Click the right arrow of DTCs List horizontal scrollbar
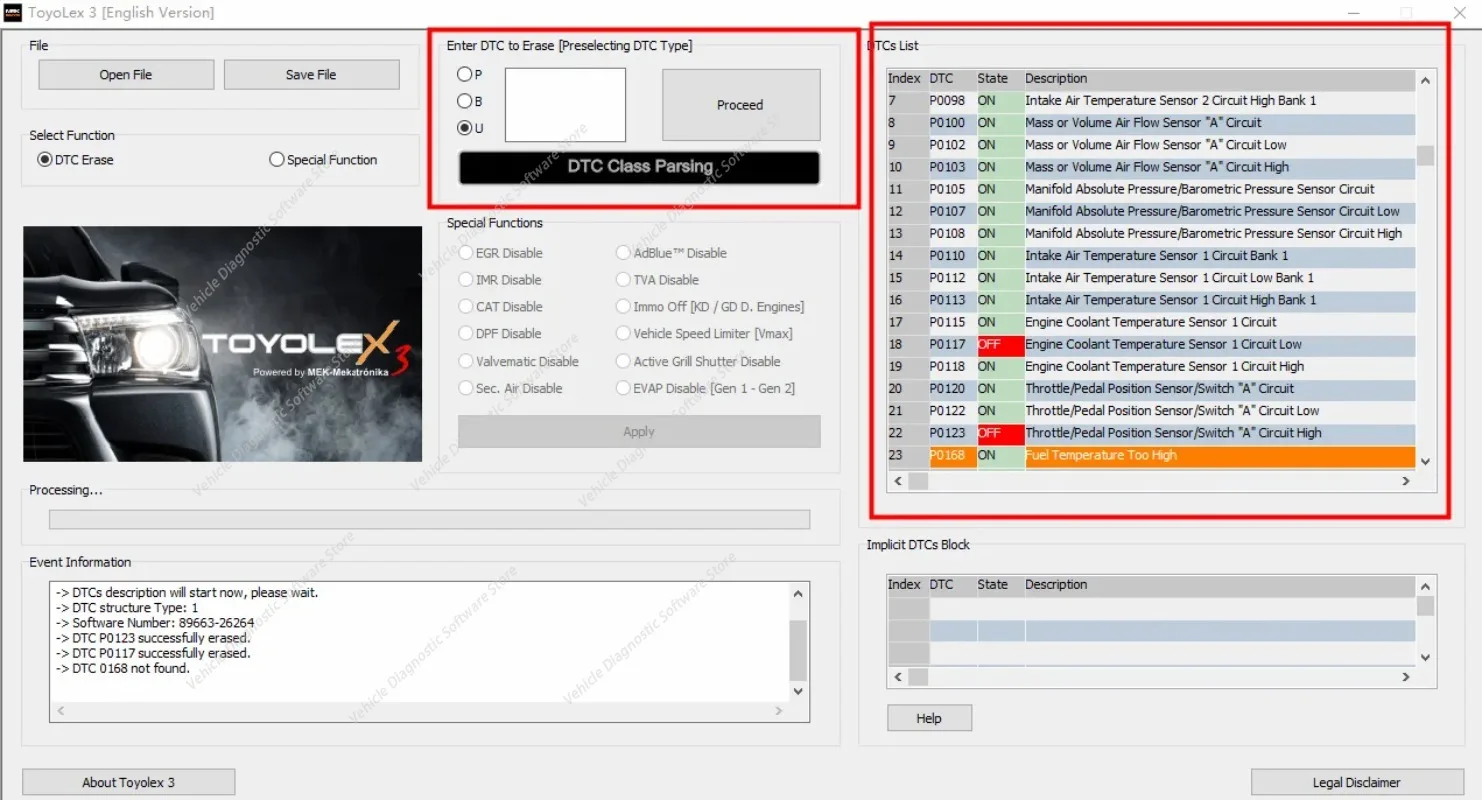This screenshot has height=800, width=1482. [x=1406, y=481]
